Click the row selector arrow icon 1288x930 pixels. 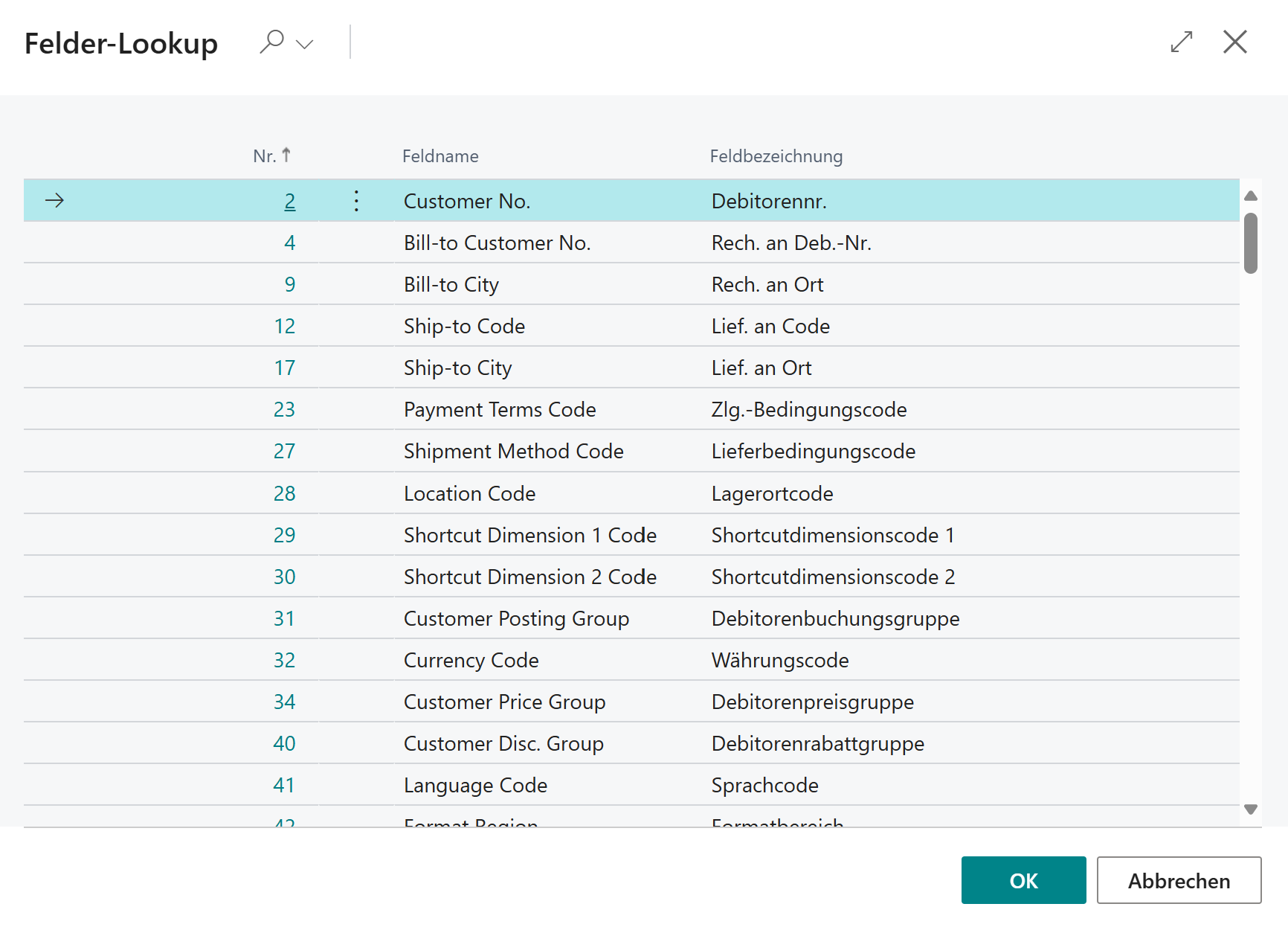(54, 200)
